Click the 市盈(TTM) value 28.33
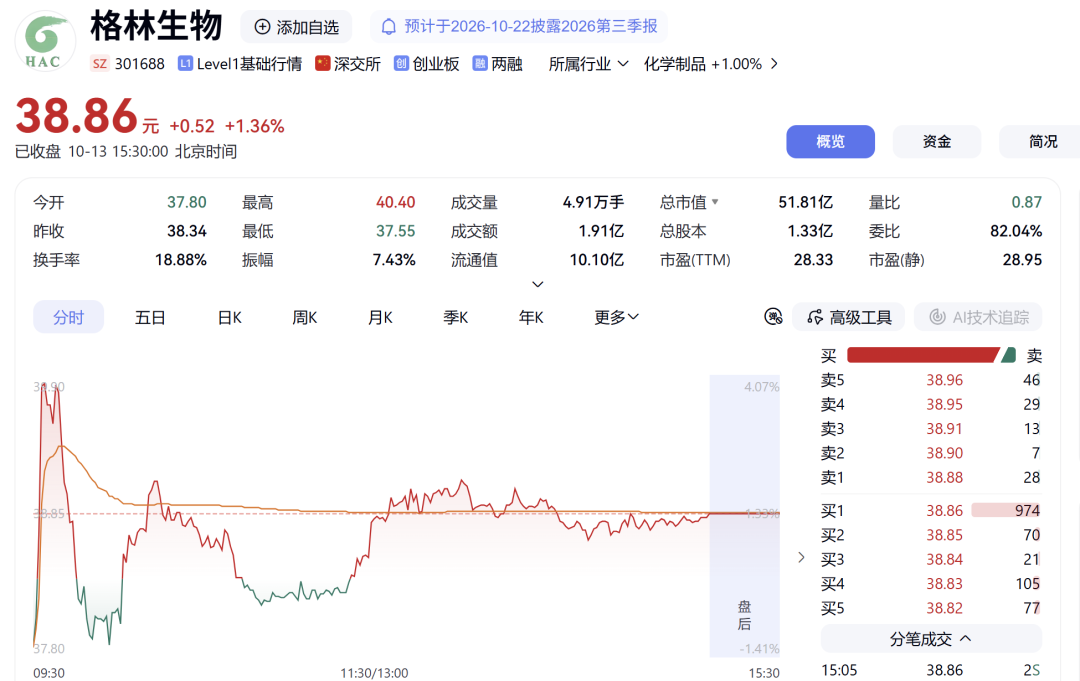1080x681 pixels. pos(813,260)
